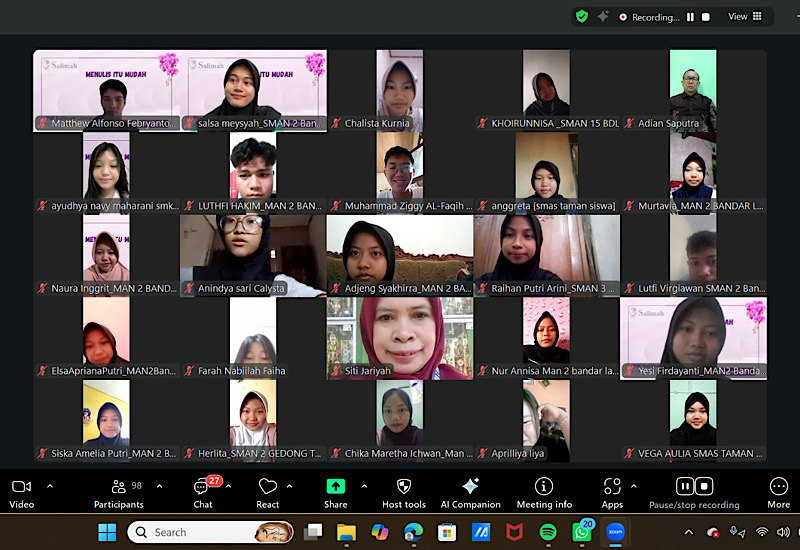Open Windows Start menu
This screenshot has width=800, height=550.
coord(107,532)
